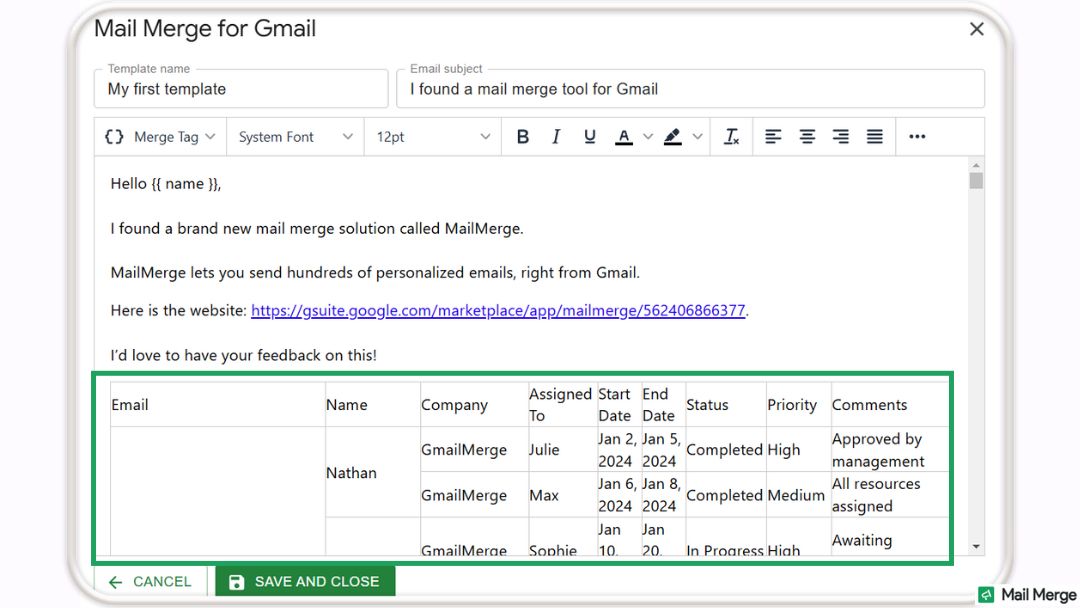The width and height of the screenshot is (1080, 608).
Task: Click High priority in Julie's row
Action: (x=798, y=450)
